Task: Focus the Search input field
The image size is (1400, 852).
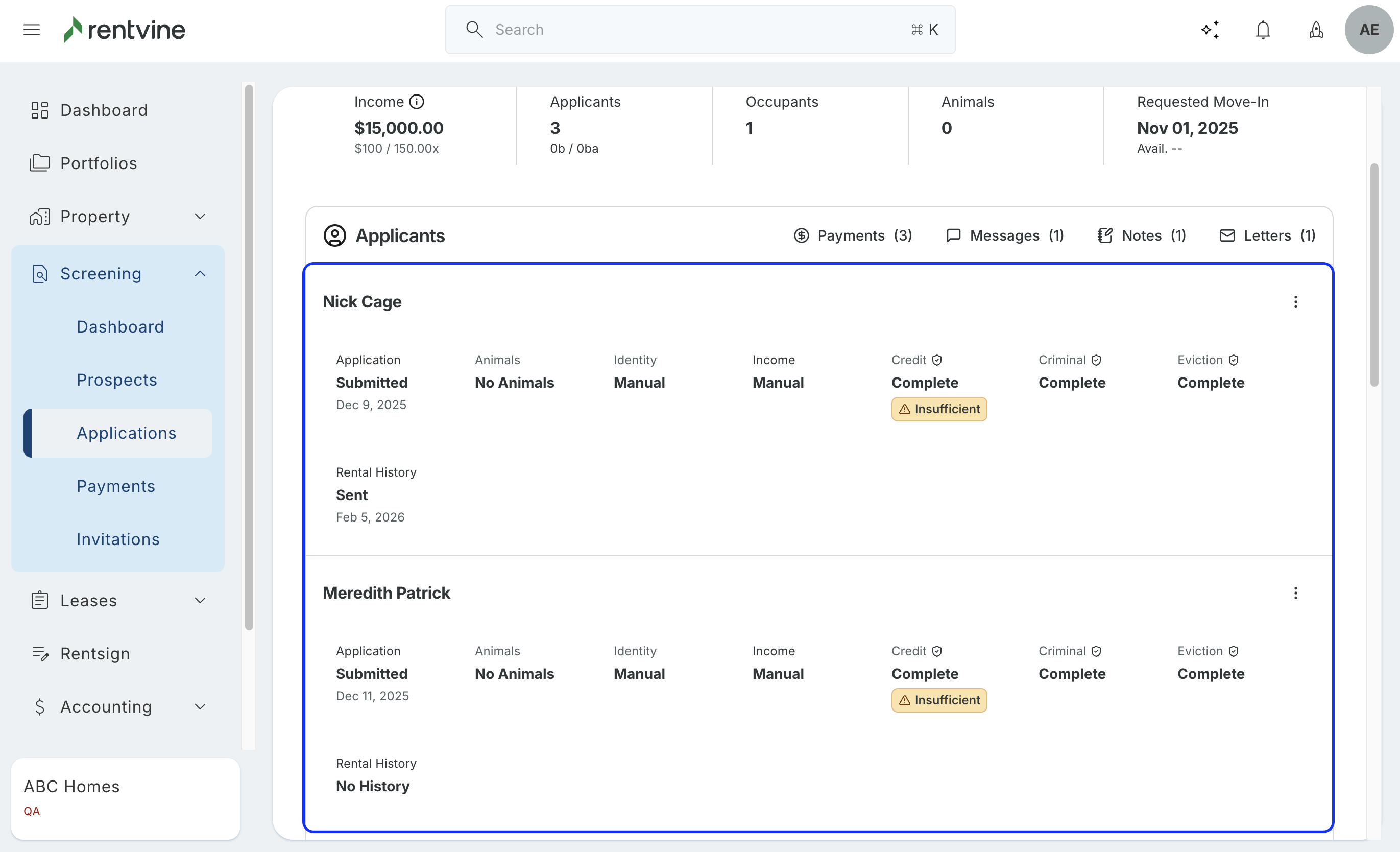Action: coord(699,30)
